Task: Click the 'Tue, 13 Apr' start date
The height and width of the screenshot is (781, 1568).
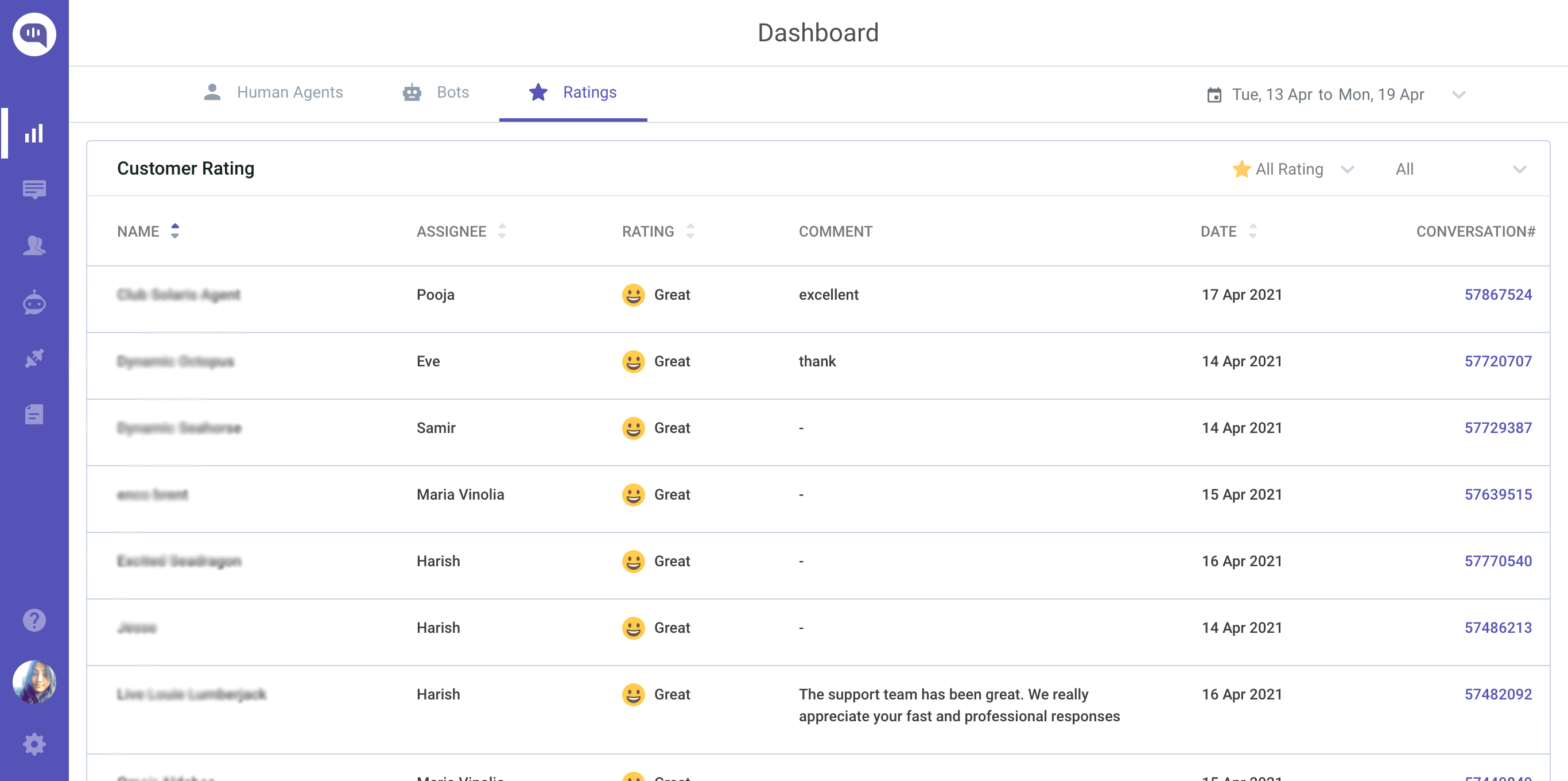Action: [x=1272, y=95]
